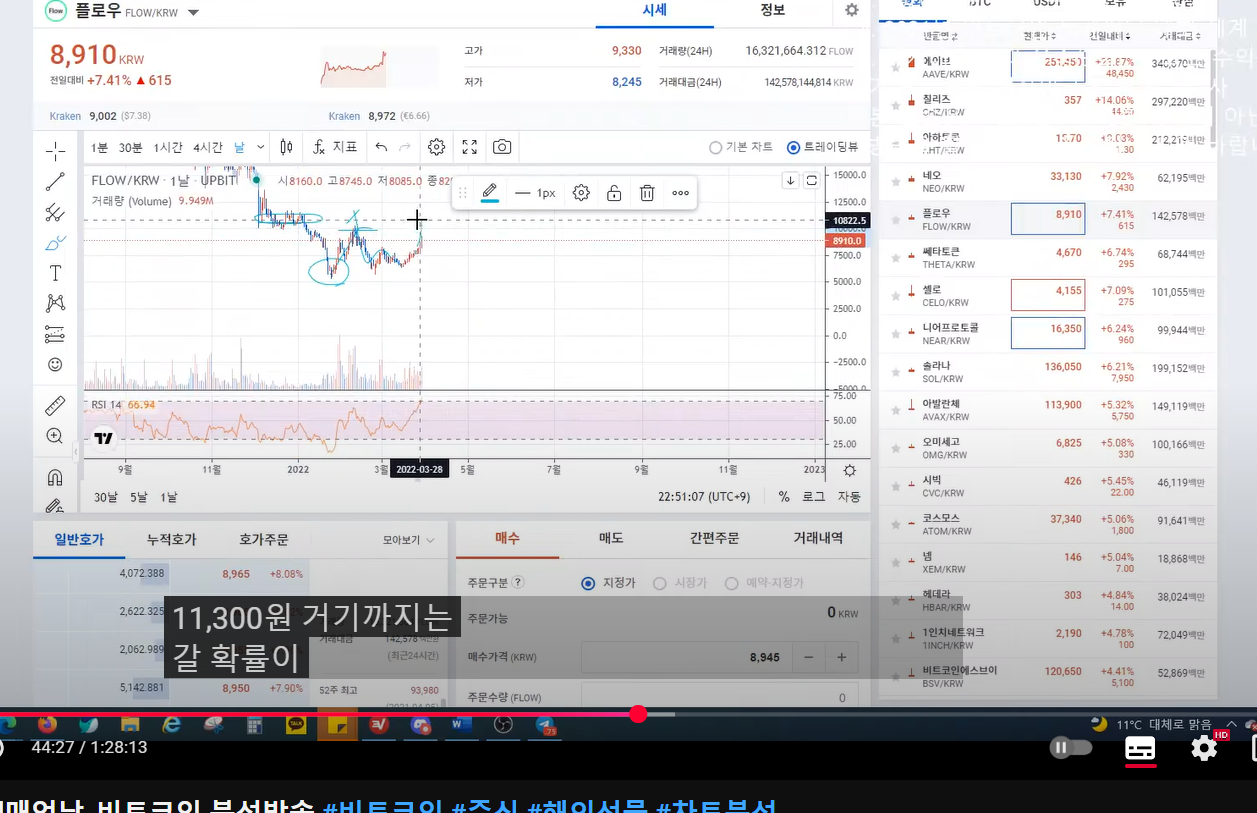Increase buy price with plus button
Screen dimensions: 1257x813
click(841, 657)
